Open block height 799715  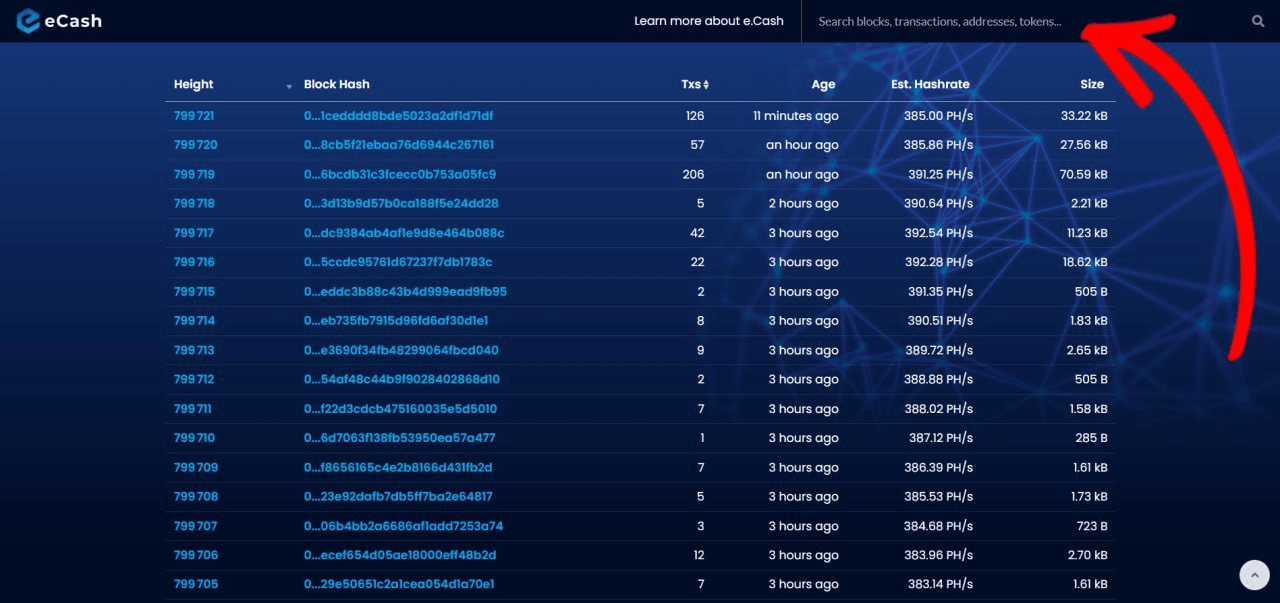[194, 292]
